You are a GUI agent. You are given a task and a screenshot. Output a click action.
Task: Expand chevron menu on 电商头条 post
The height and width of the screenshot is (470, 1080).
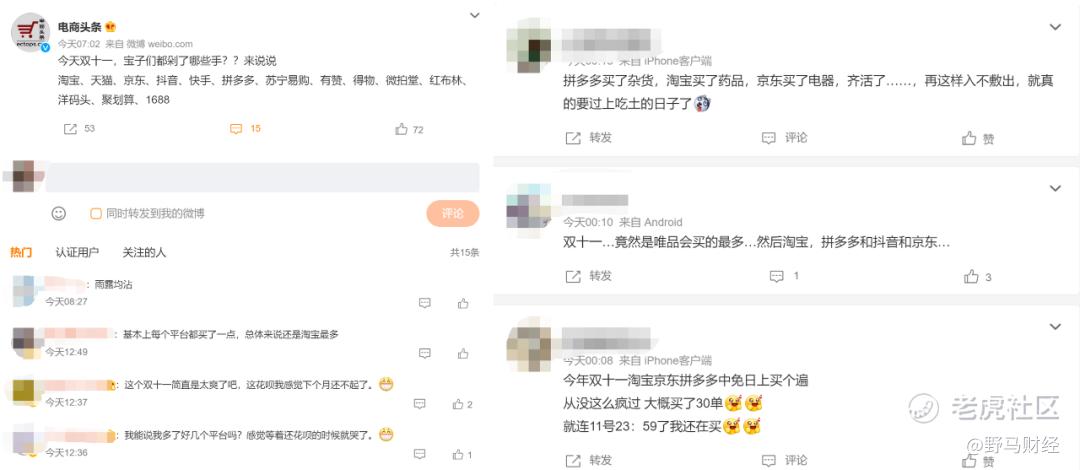click(475, 15)
